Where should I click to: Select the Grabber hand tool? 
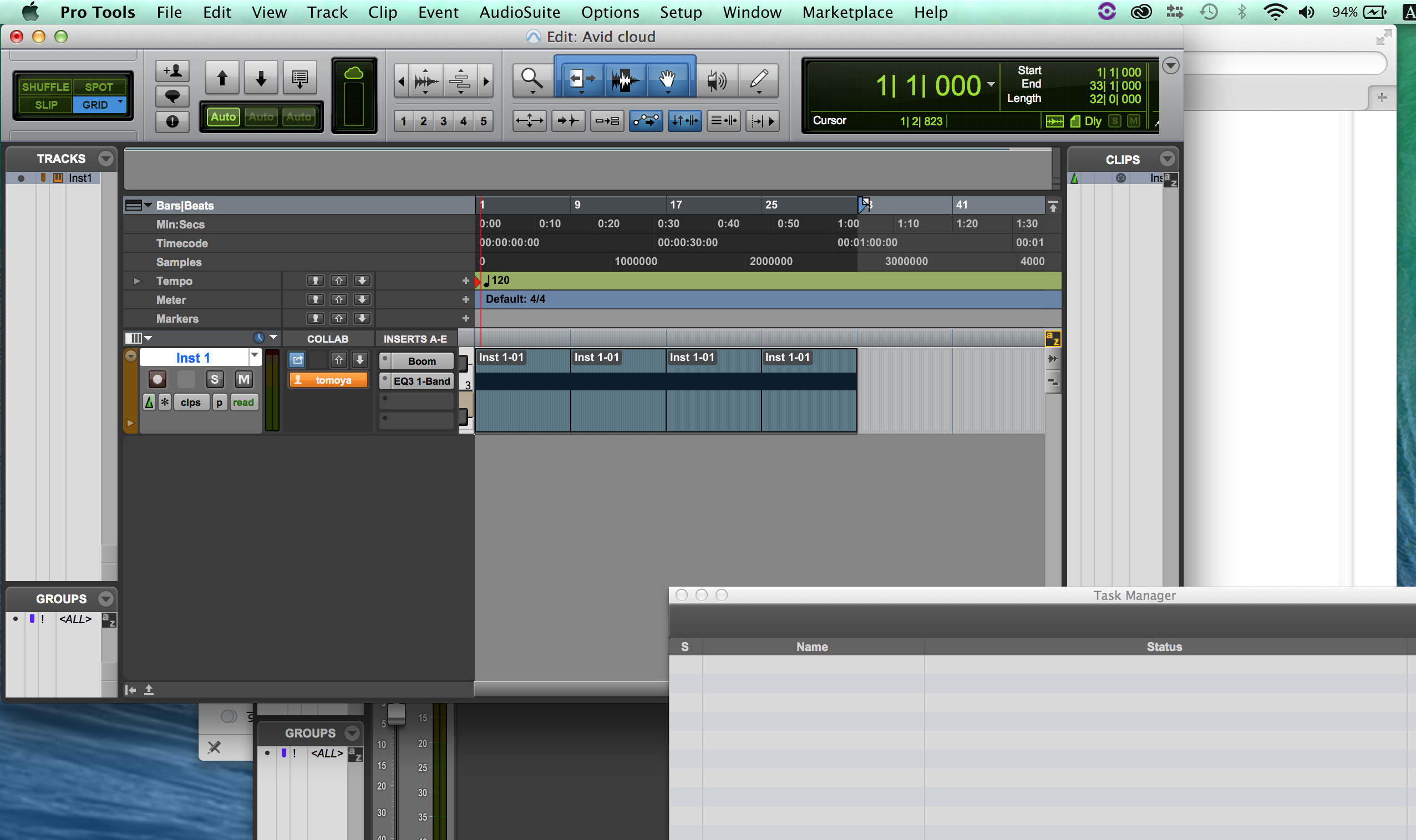point(668,79)
